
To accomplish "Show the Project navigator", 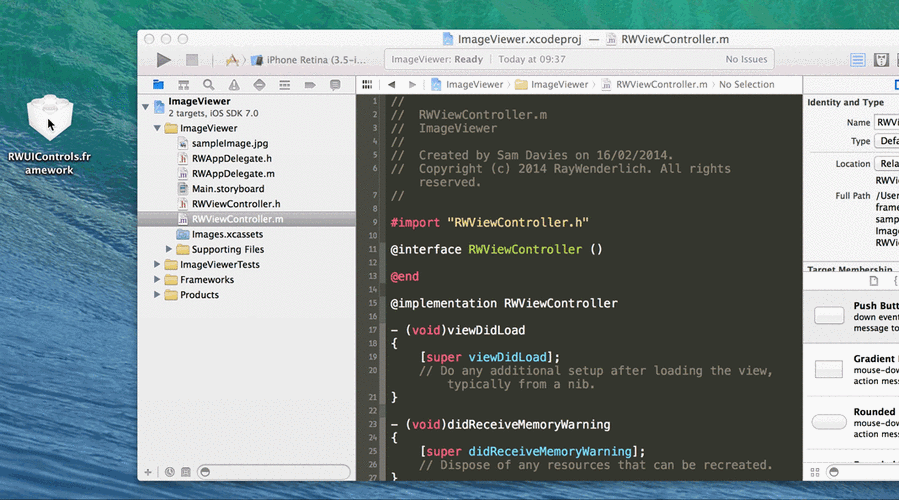I will click(158, 85).
